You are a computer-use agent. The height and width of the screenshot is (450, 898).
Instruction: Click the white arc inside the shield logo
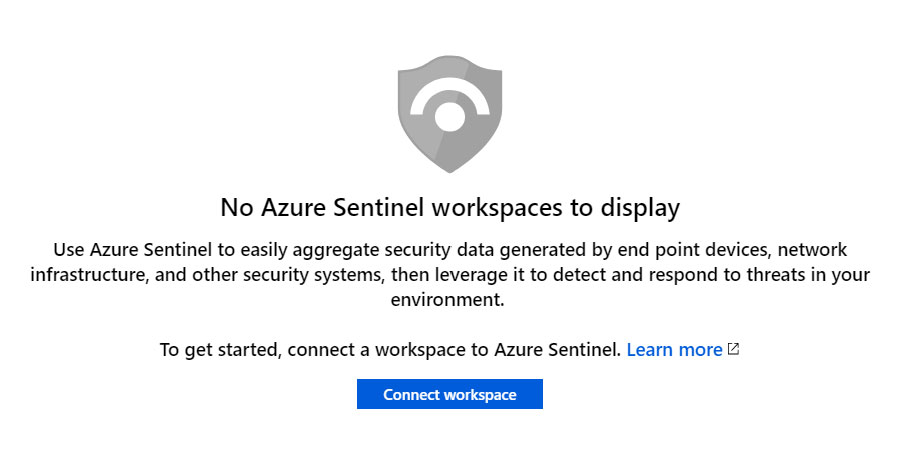click(x=450, y=96)
